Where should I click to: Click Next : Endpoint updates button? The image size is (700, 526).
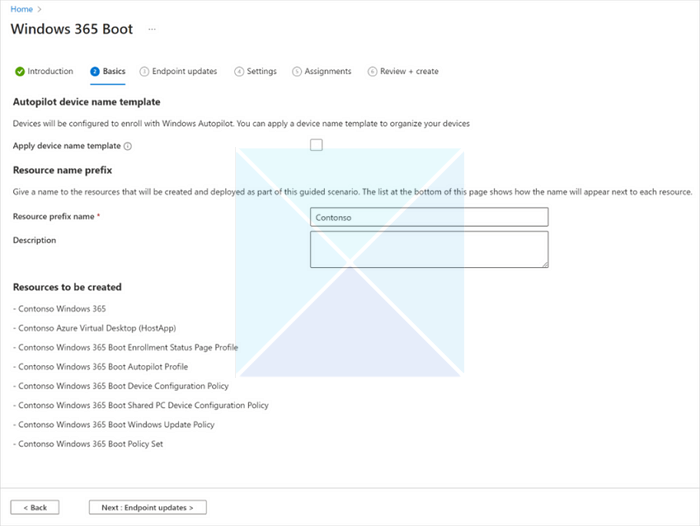(147, 507)
